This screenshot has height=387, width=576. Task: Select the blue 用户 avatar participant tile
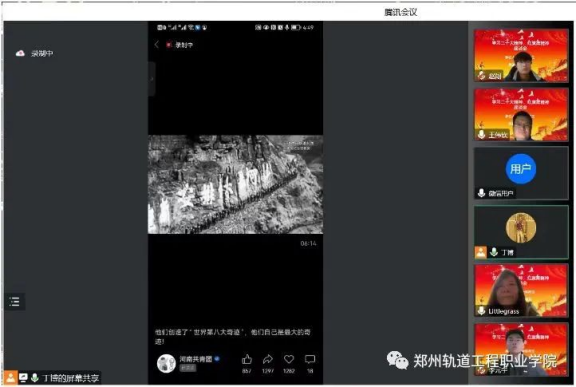pos(521,173)
